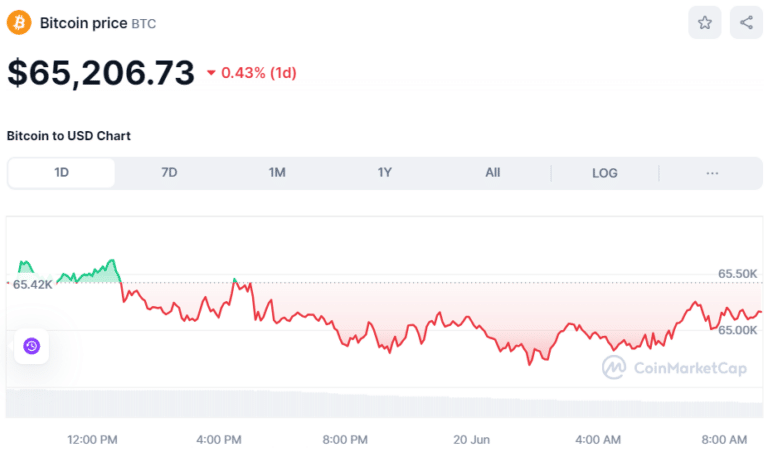Image resolution: width=768 pixels, height=457 pixels.
Task: Click the orange Bitcoin logo icon
Action: pos(19,22)
